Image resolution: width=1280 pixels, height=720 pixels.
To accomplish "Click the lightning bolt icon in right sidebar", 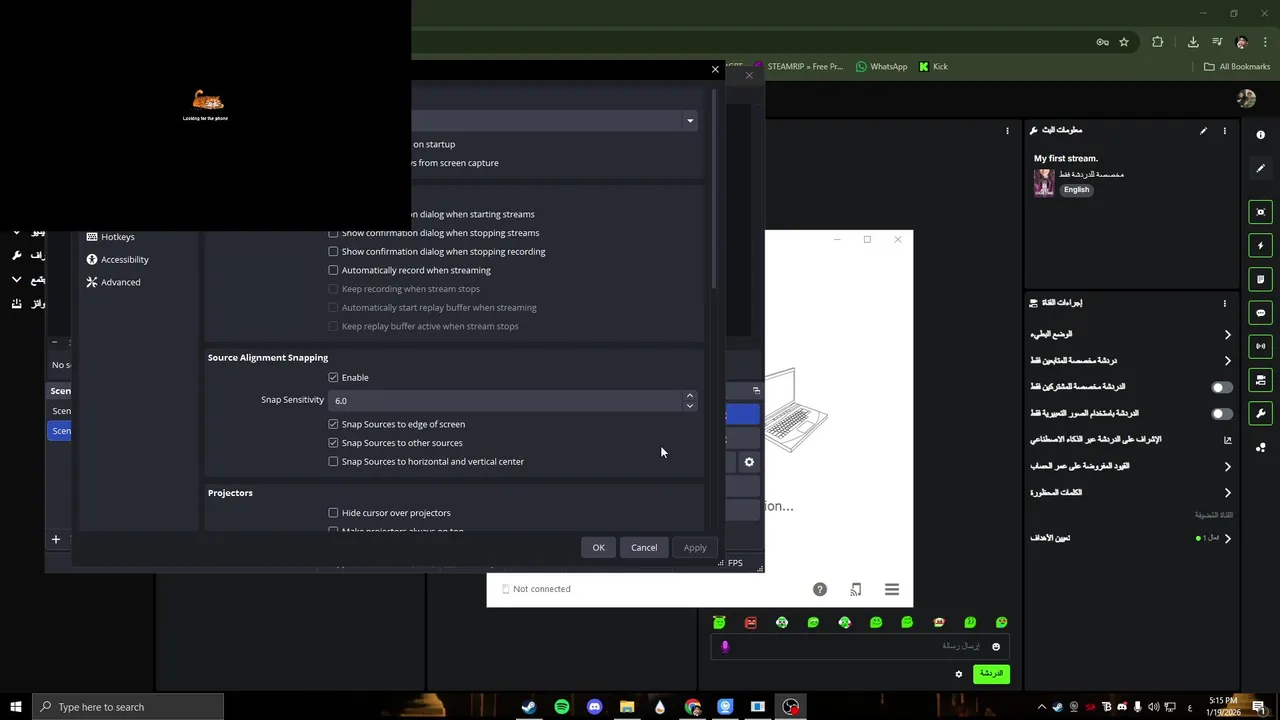I will [x=1260, y=246].
